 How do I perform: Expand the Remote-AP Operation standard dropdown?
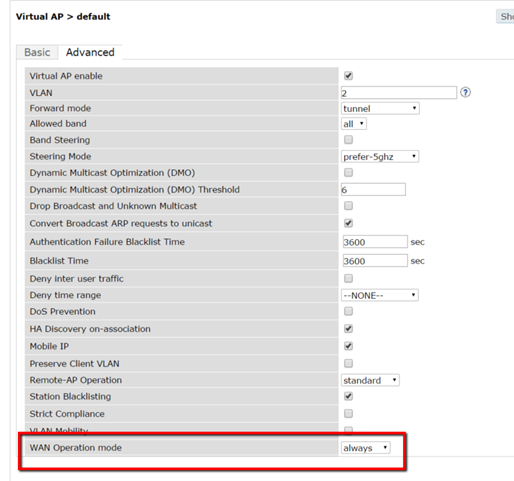click(x=370, y=380)
